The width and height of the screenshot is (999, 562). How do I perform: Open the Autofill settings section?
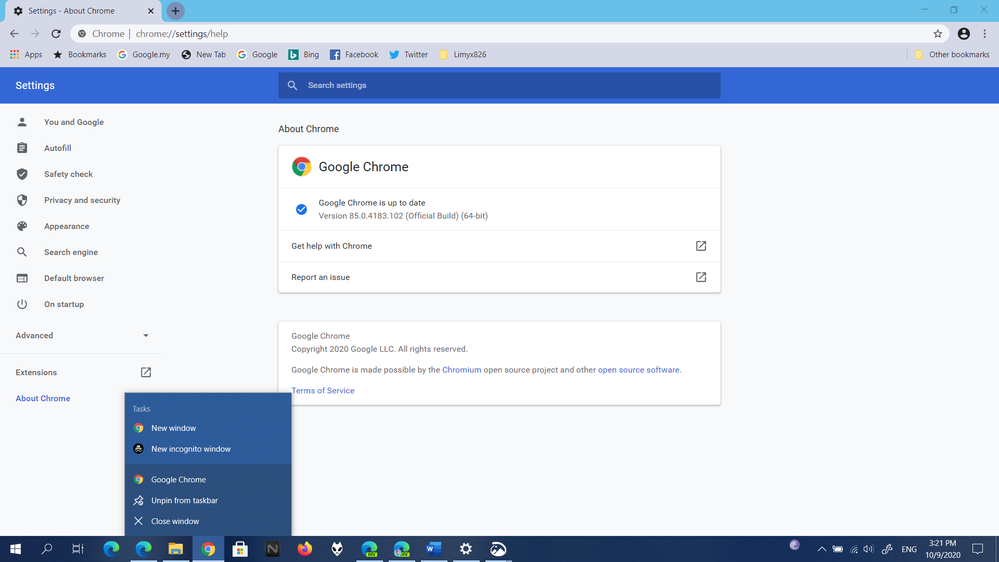pyautogui.click(x=57, y=148)
